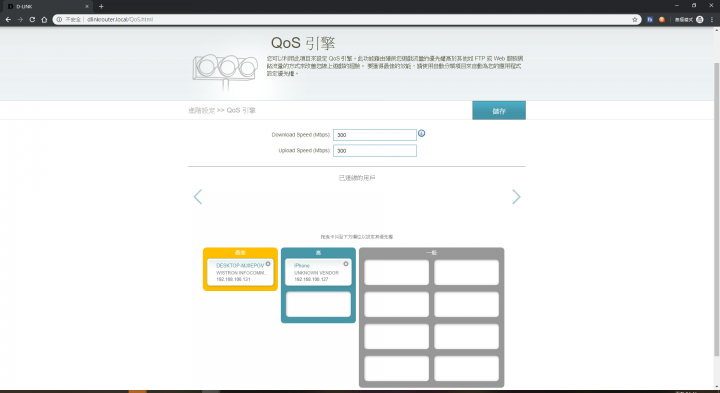Remove DESKTOP device from highest priority
Image resolution: width=720 pixels, height=393 pixels.
268,264
